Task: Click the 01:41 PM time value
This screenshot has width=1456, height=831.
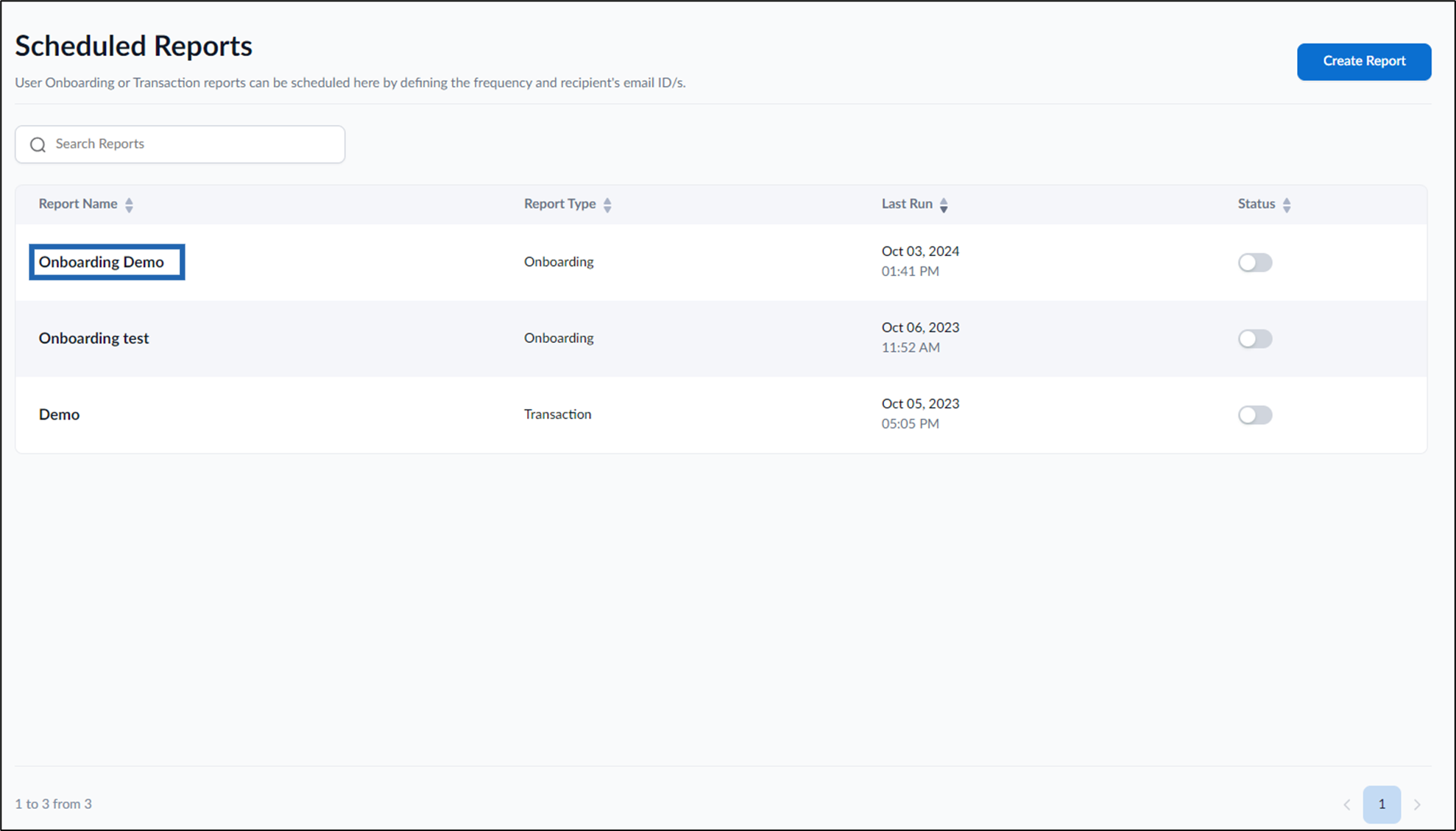Action: [910, 272]
